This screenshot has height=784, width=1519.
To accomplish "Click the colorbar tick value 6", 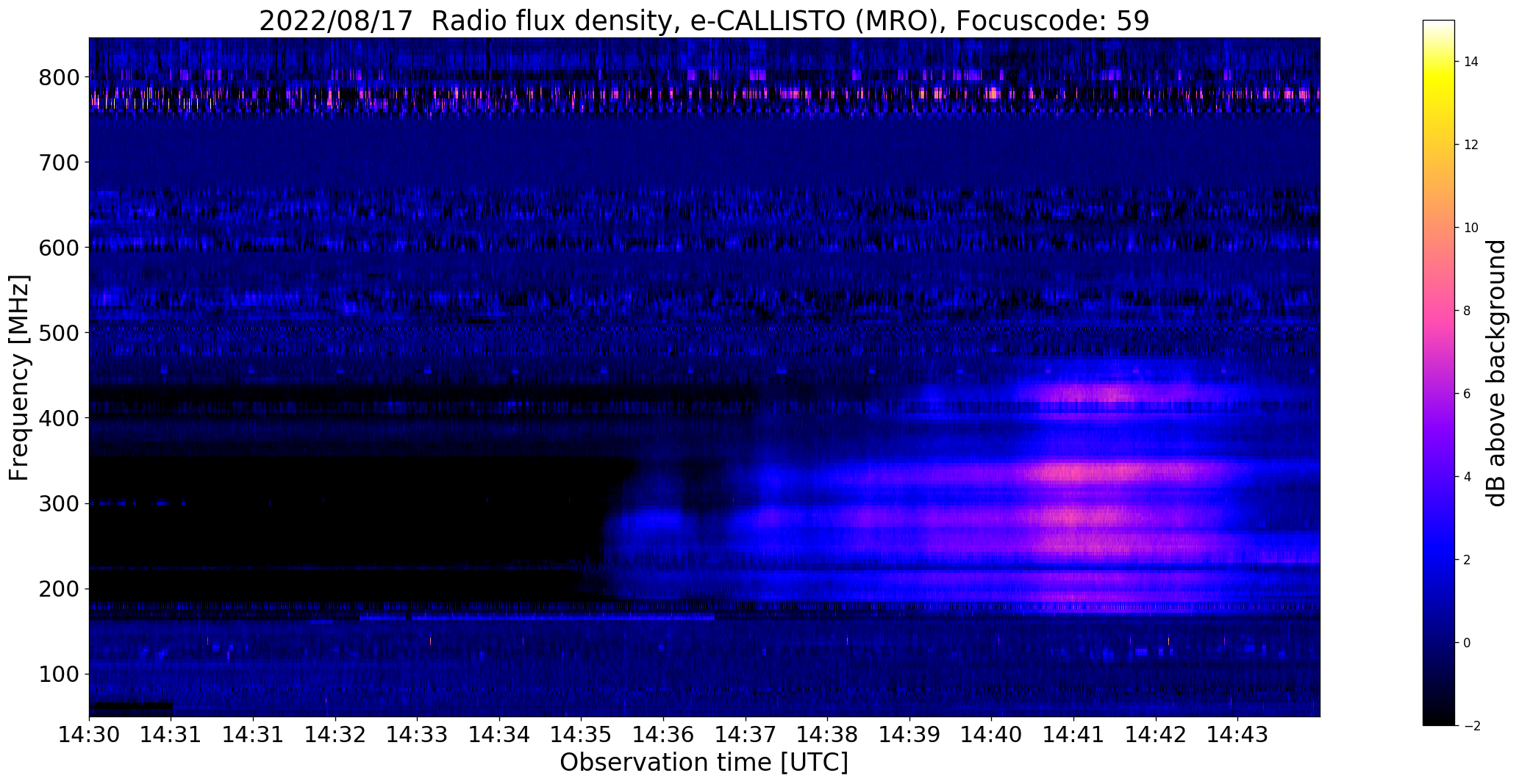I will point(1467,394).
